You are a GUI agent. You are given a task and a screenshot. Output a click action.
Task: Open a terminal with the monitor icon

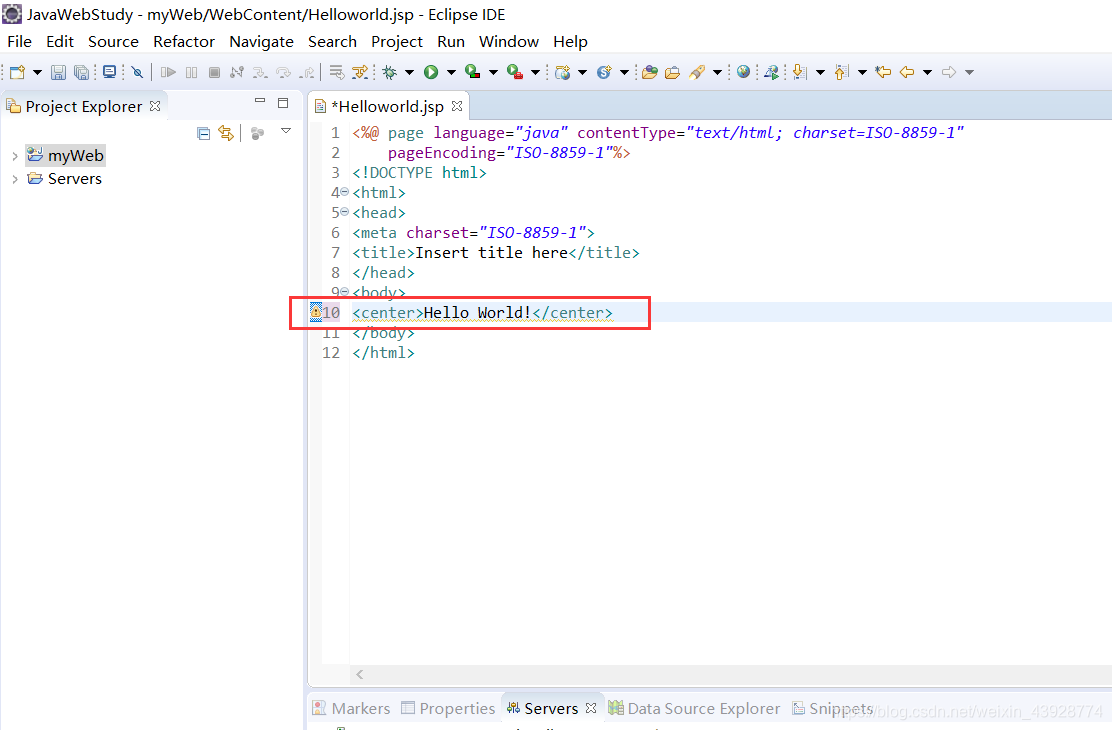coord(109,72)
